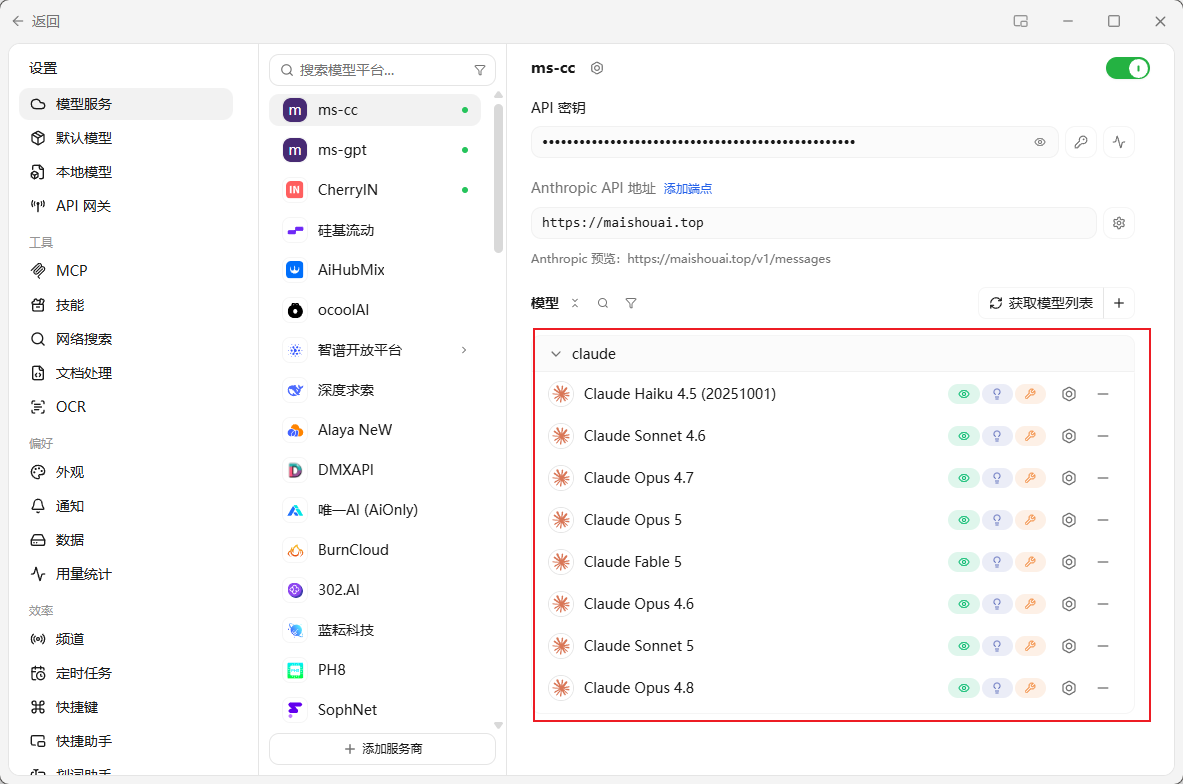1183x784 pixels.
Task: Click 添加端点 link
Action: click(x=687, y=189)
